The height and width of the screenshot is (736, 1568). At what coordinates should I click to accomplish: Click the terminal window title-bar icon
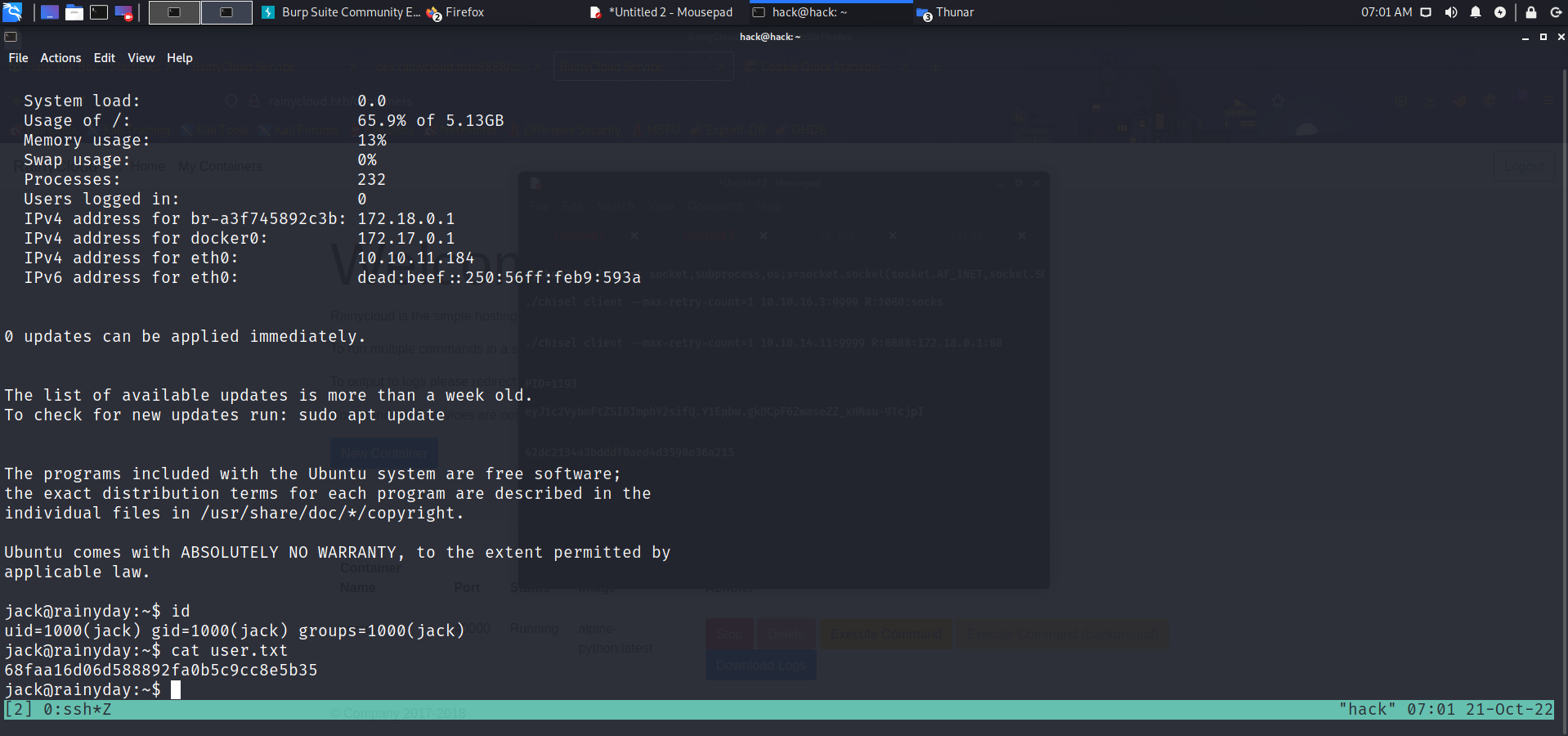pyautogui.click(x=11, y=37)
